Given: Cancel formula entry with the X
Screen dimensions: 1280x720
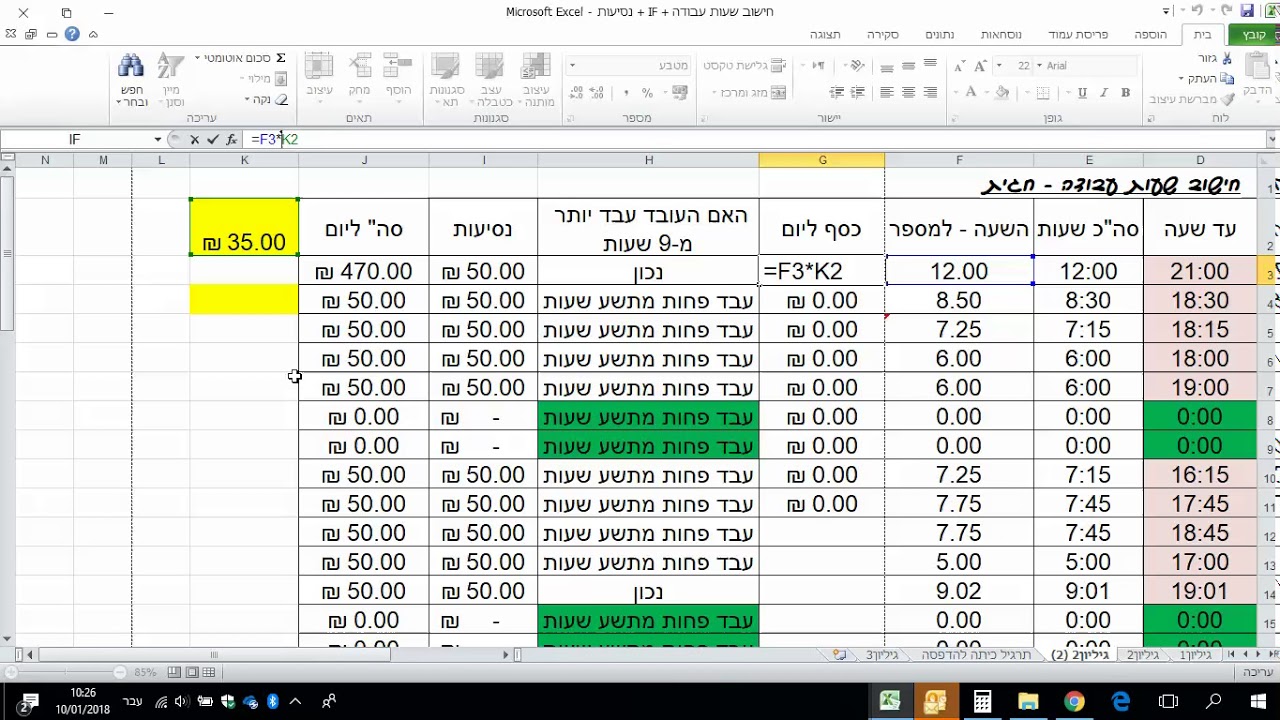Looking at the screenshot, I should pyautogui.click(x=195, y=139).
